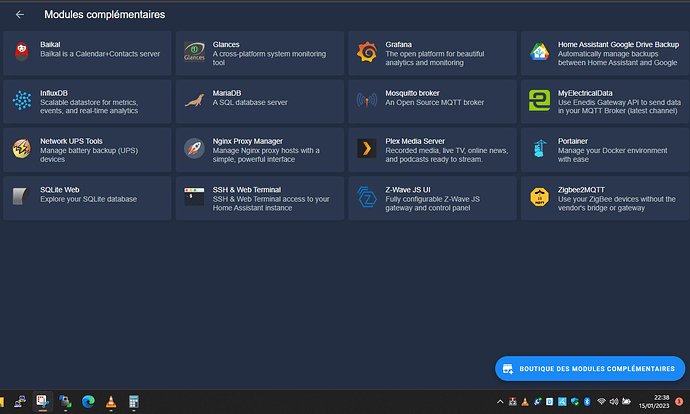The height and width of the screenshot is (414, 690).
Task: Open VLC from the Windows taskbar
Action: coord(110,402)
